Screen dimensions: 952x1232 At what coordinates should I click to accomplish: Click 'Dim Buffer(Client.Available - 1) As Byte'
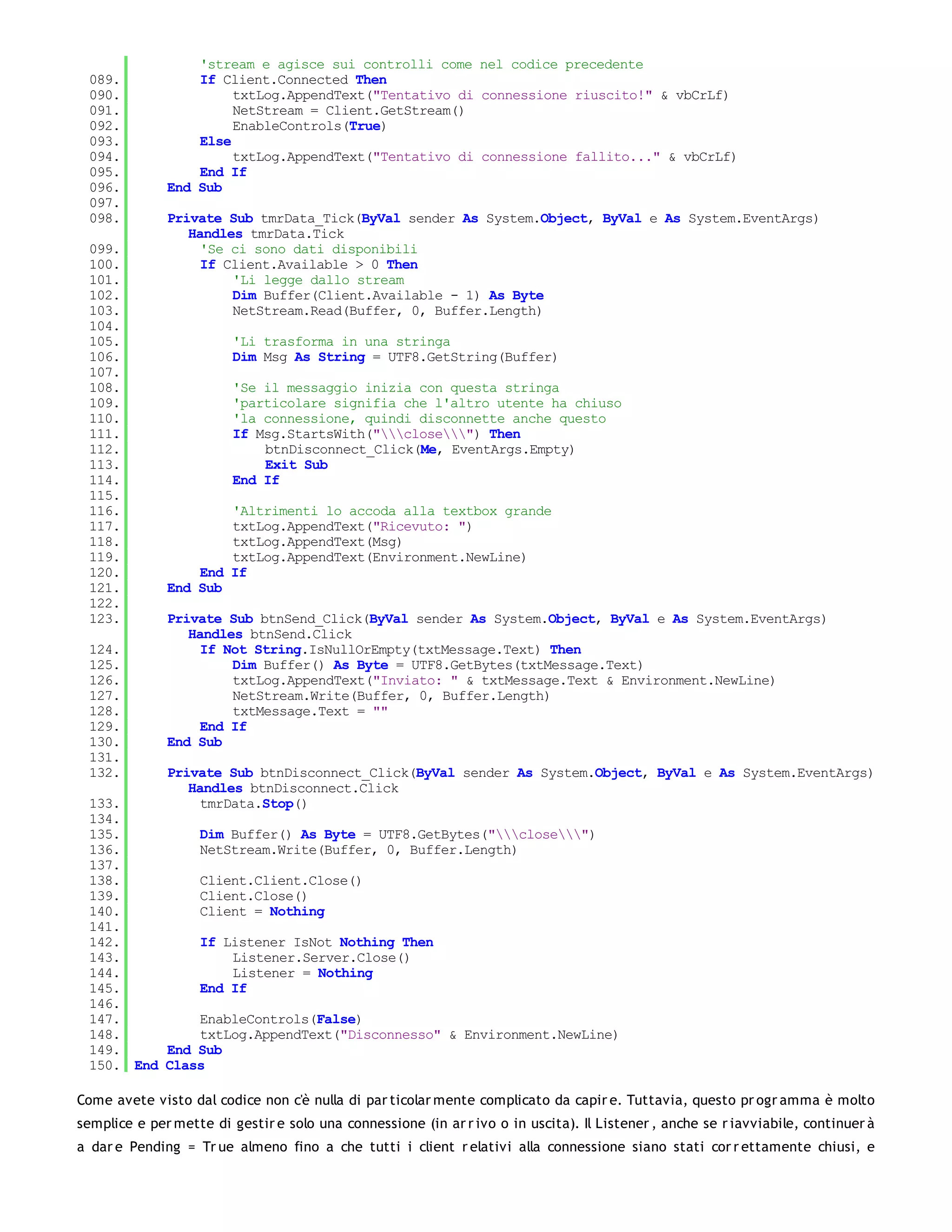[388, 296]
